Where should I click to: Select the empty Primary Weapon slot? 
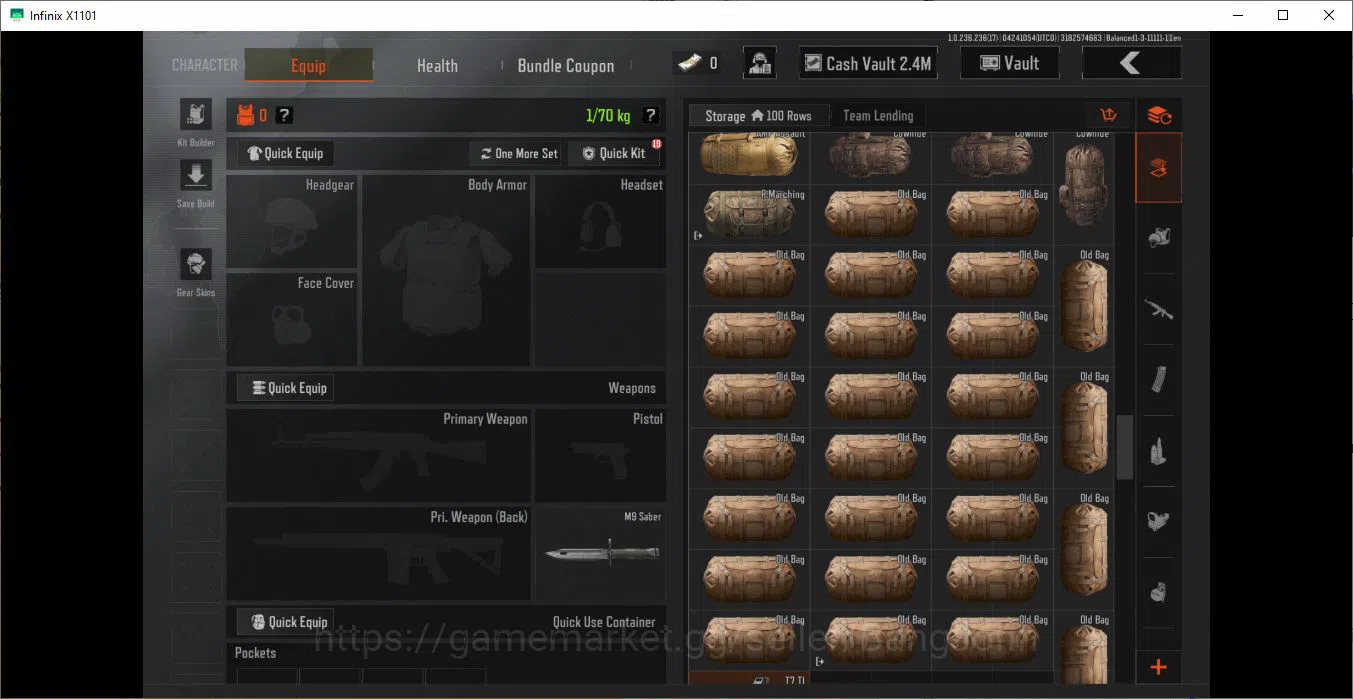[379, 455]
